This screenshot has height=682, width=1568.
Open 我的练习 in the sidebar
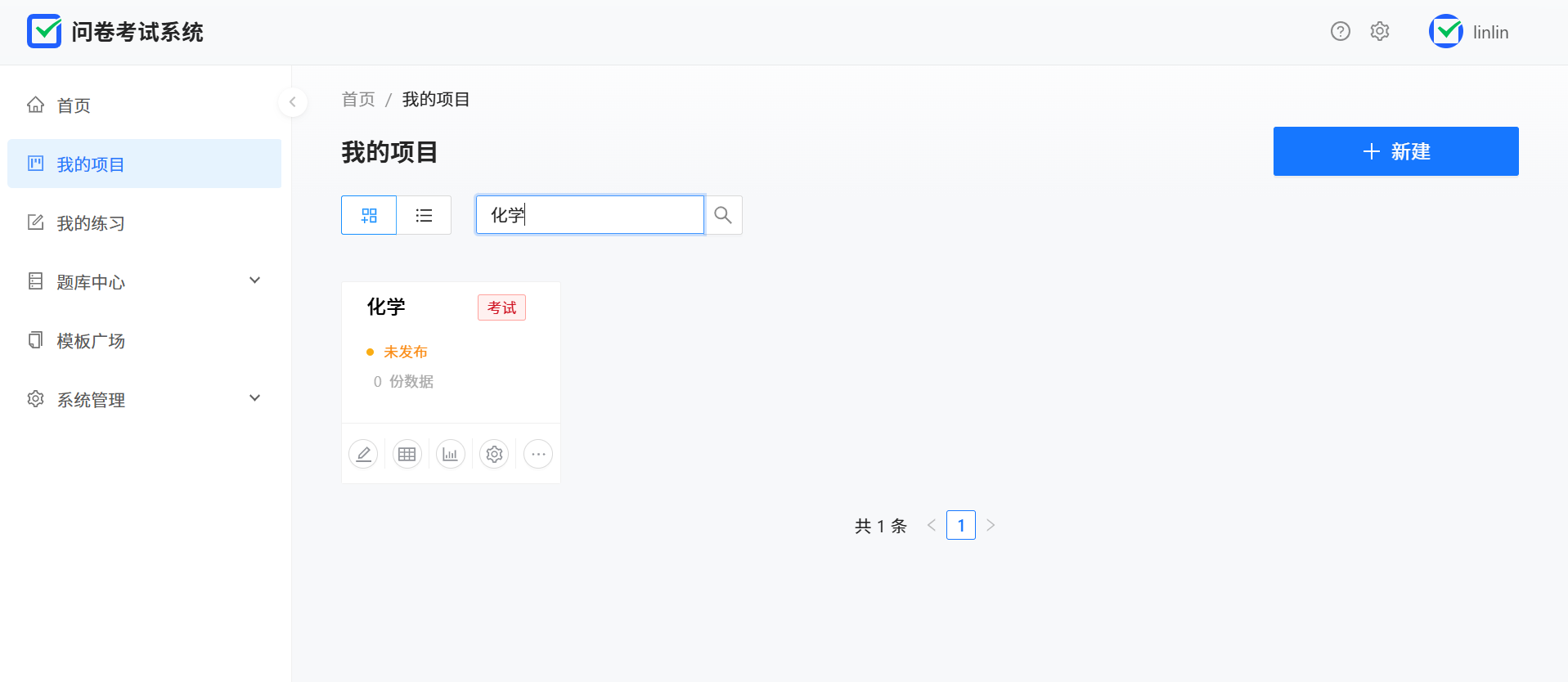click(144, 222)
